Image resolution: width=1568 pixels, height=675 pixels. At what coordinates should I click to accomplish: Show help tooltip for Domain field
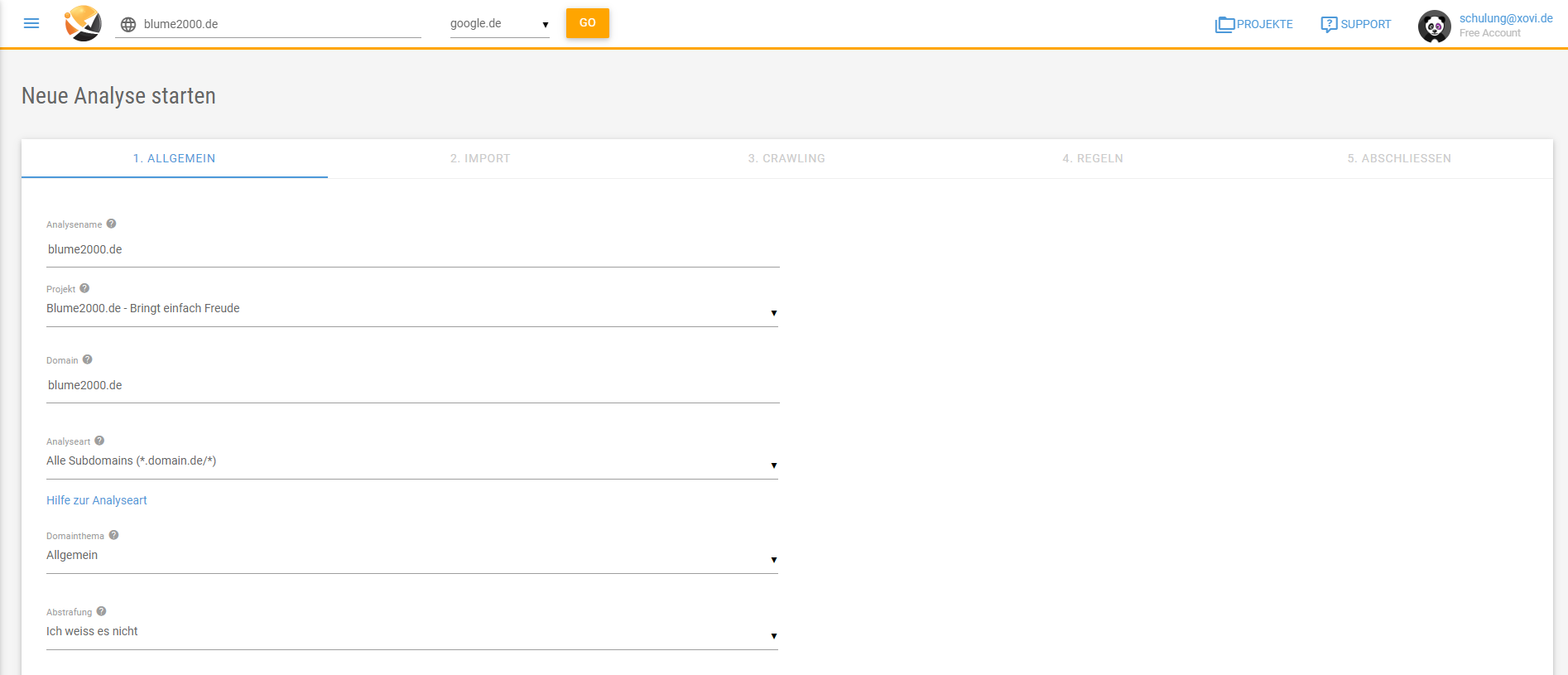point(87,359)
